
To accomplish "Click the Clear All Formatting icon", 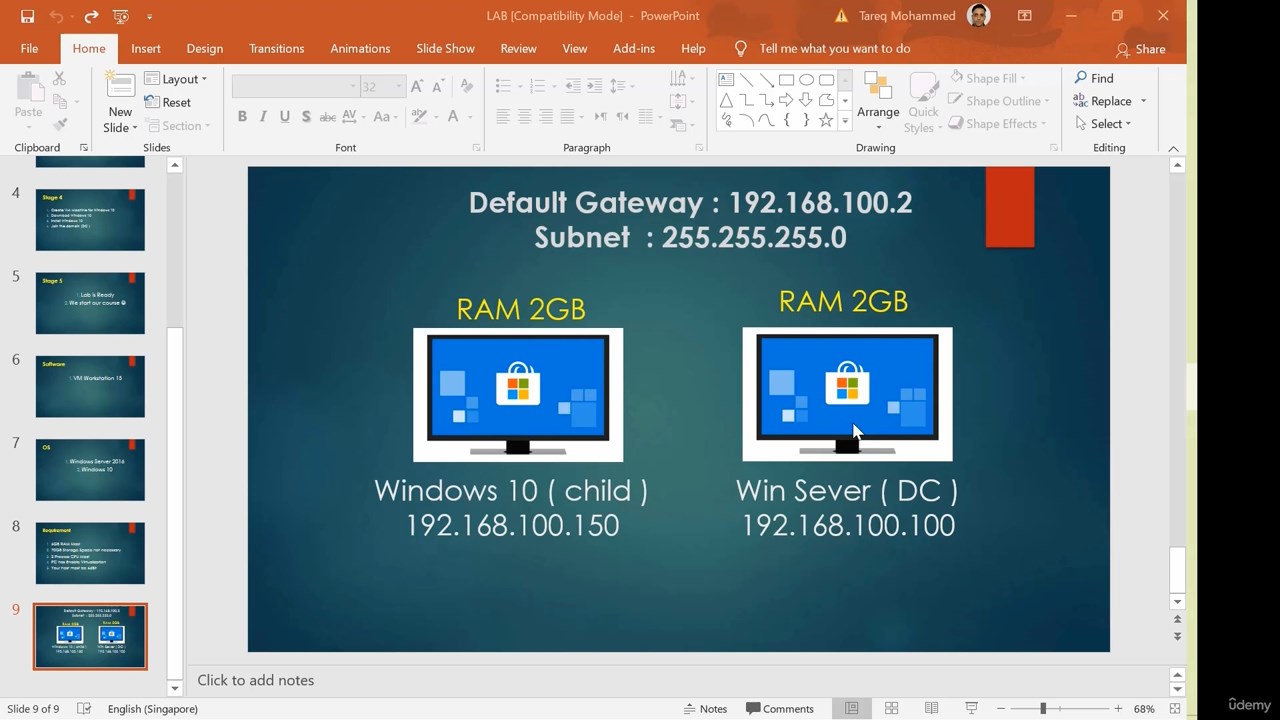I will pyautogui.click(x=467, y=86).
